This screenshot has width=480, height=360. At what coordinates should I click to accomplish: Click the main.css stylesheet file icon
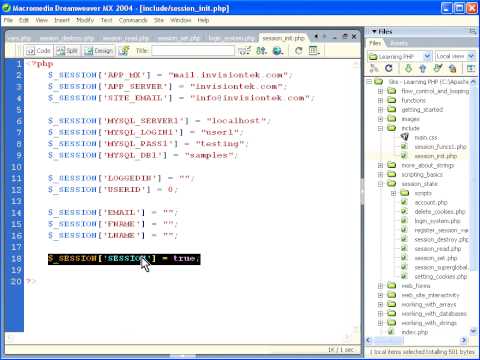pyautogui.click(x=404, y=137)
